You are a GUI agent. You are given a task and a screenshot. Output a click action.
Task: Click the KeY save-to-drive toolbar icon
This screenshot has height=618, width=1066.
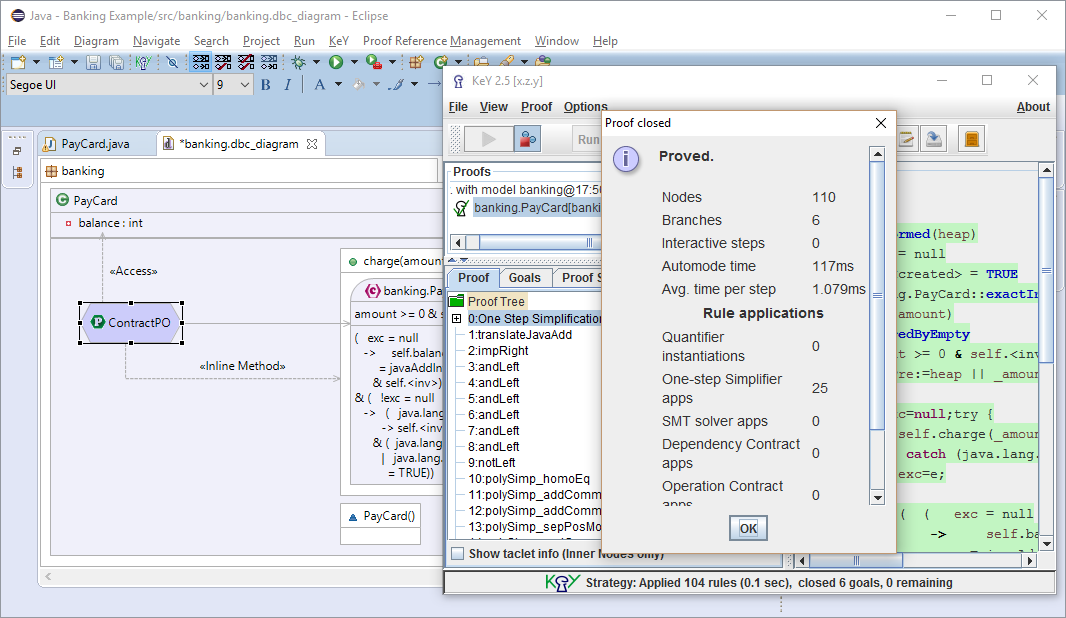[935, 139]
